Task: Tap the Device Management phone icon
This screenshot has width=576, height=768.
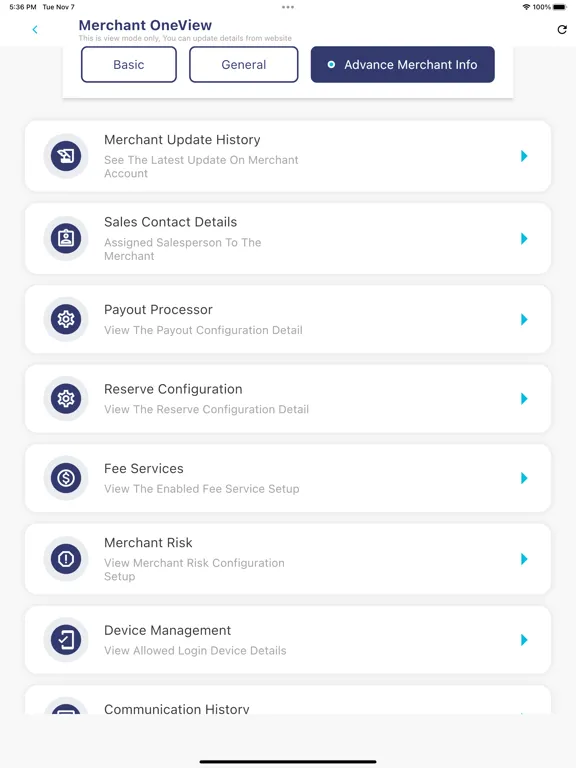Action: tap(66, 639)
